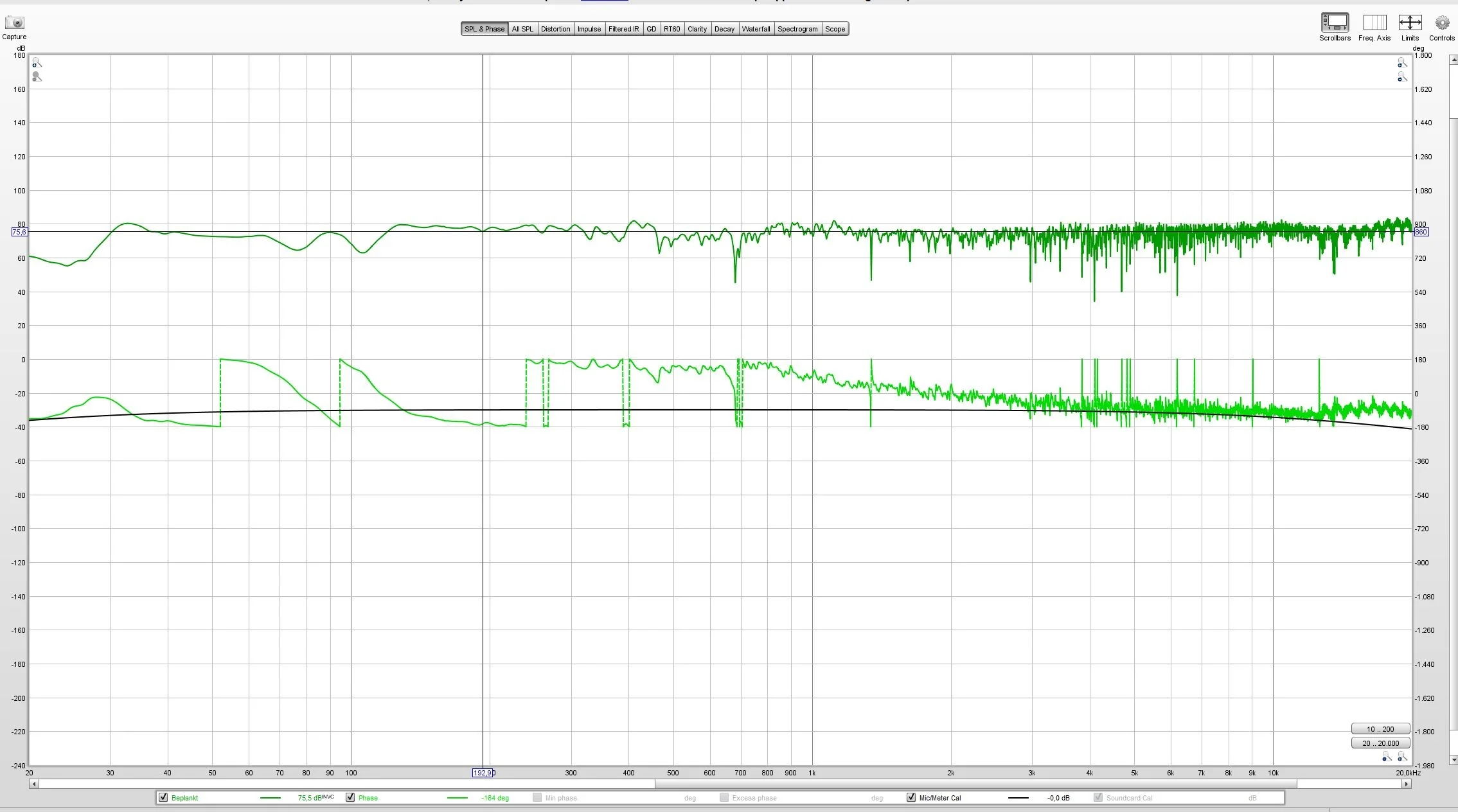Uncheck the Beplankt trace checkbox
1458x812 pixels.
163,797
